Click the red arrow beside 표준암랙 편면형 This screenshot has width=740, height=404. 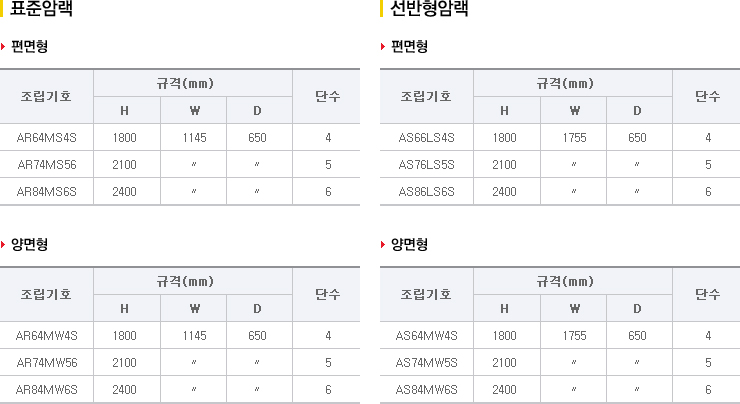[3, 46]
